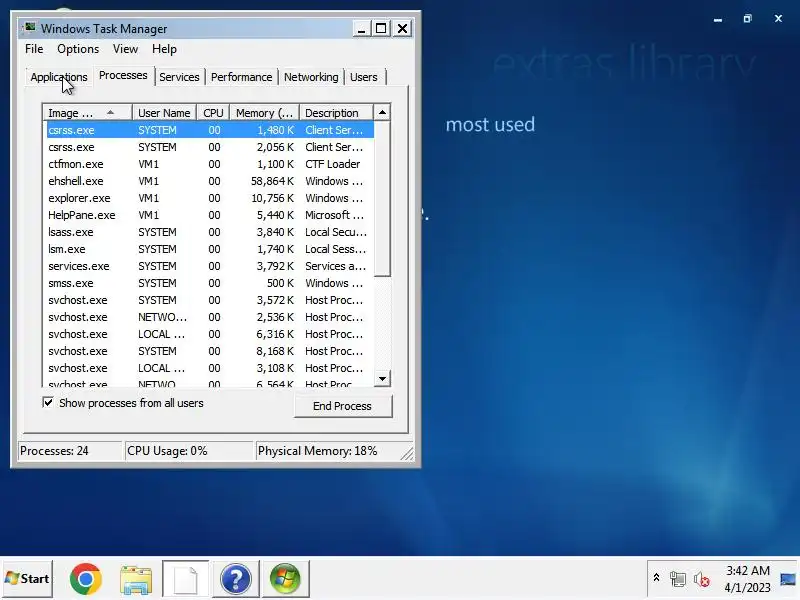Click the process list scroll up arrow

pos(382,112)
